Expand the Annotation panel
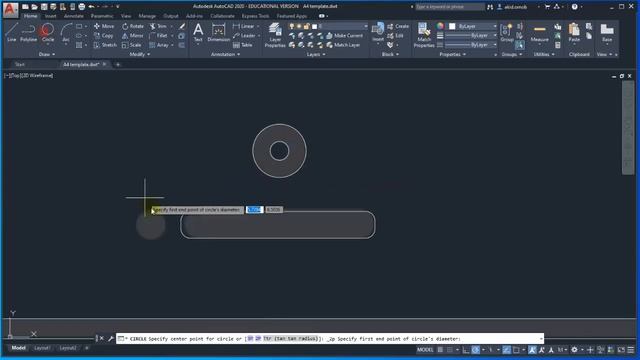This screenshot has height=360, width=640. pyautogui.click(x=225, y=54)
